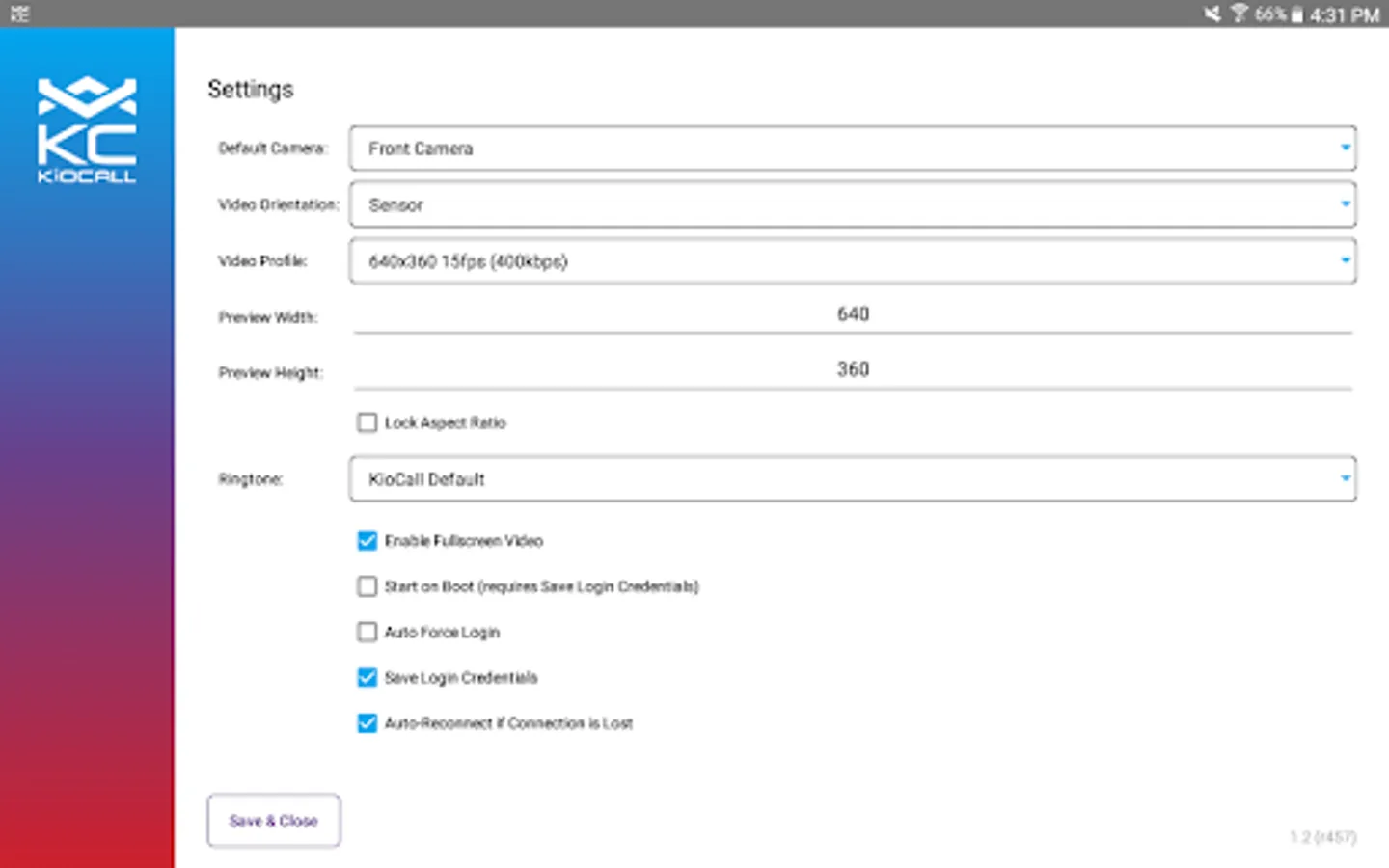Edit the Preview Width field
This screenshot has width=1389, height=868.
coord(853,314)
